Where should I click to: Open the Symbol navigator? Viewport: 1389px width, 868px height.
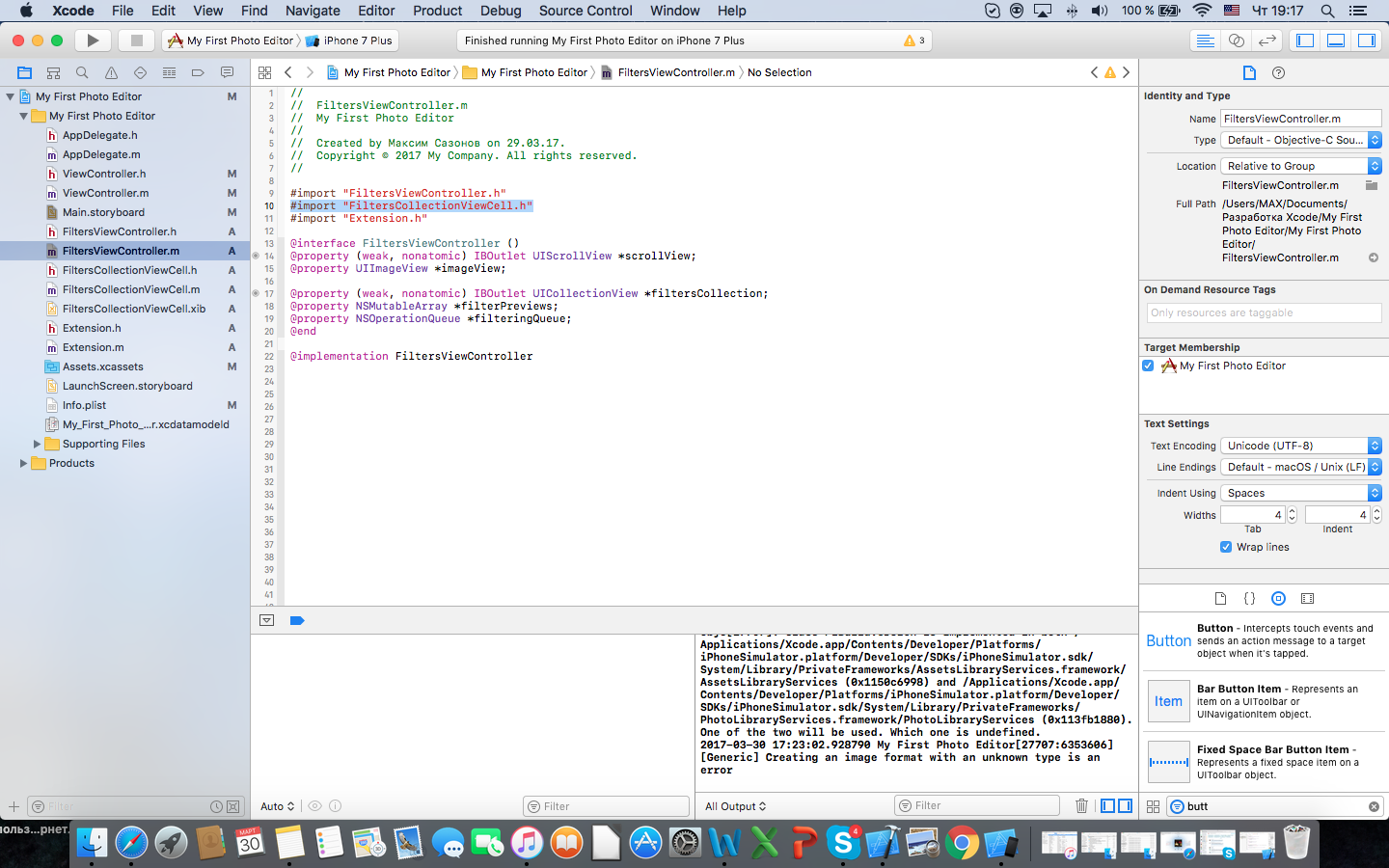tap(53, 72)
